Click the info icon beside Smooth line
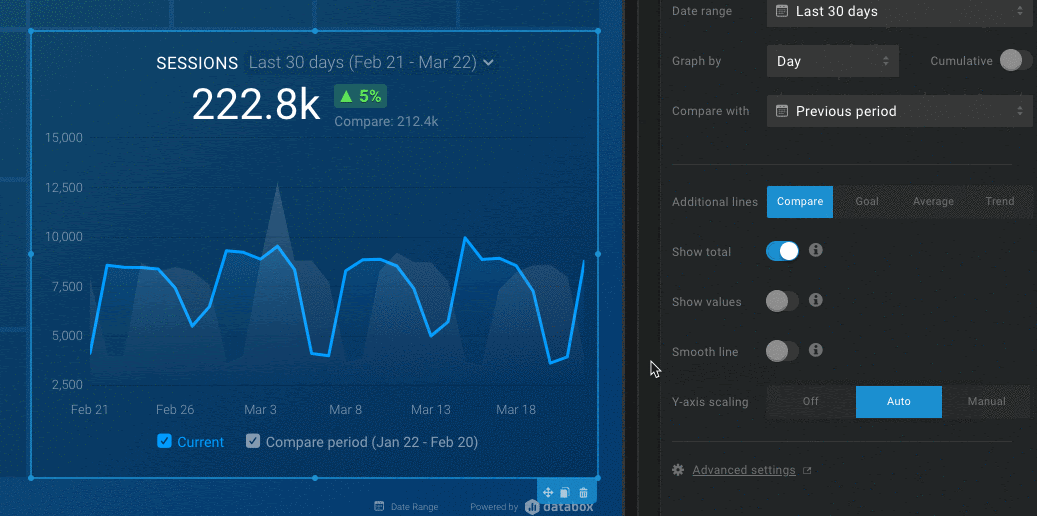The width and height of the screenshot is (1037, 516). click(x=816, y=350)
